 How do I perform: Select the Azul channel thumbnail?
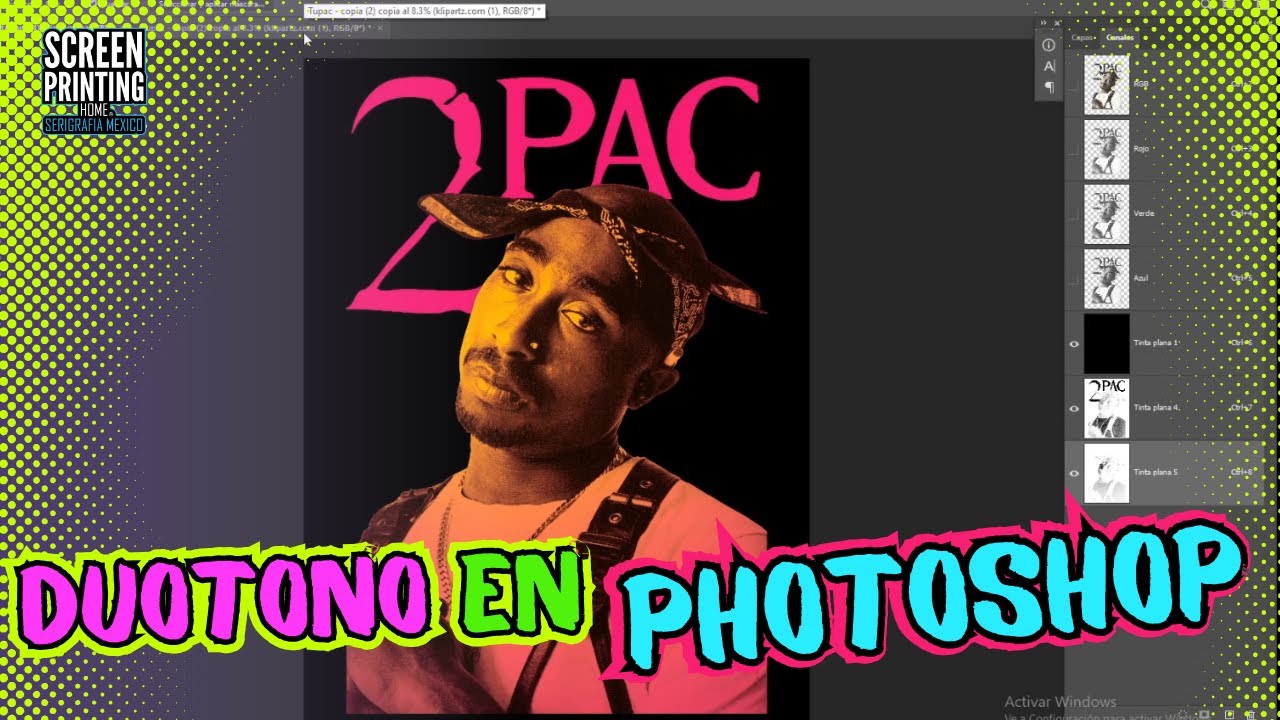1106,279
